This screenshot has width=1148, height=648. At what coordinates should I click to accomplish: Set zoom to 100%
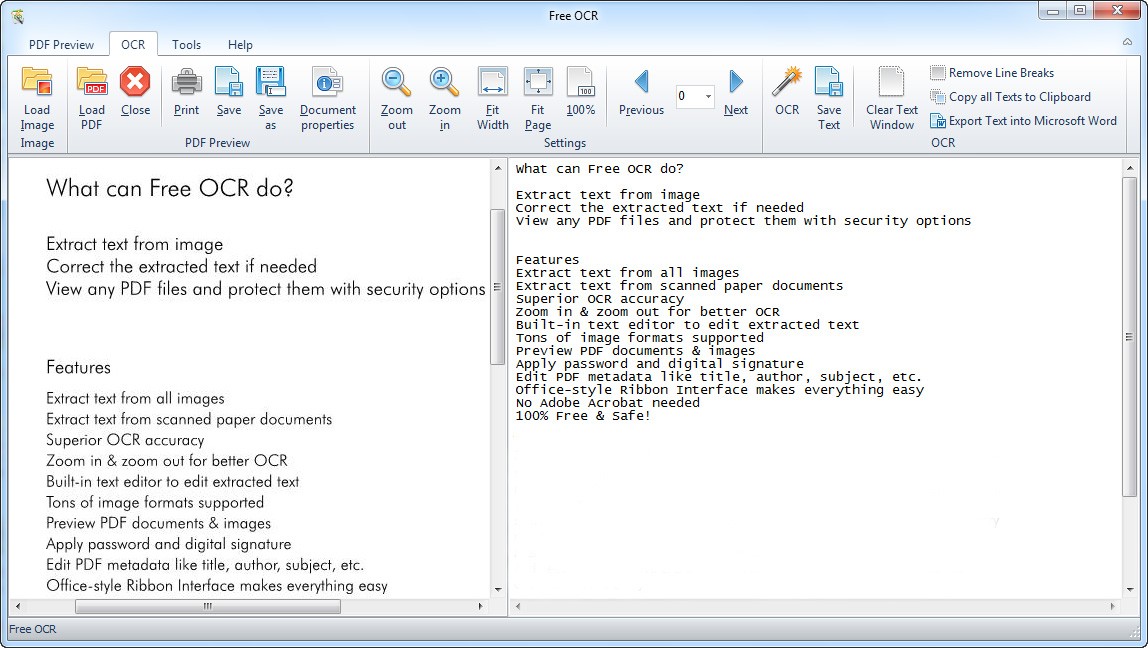pyautogui.click(x=581, y=82)
